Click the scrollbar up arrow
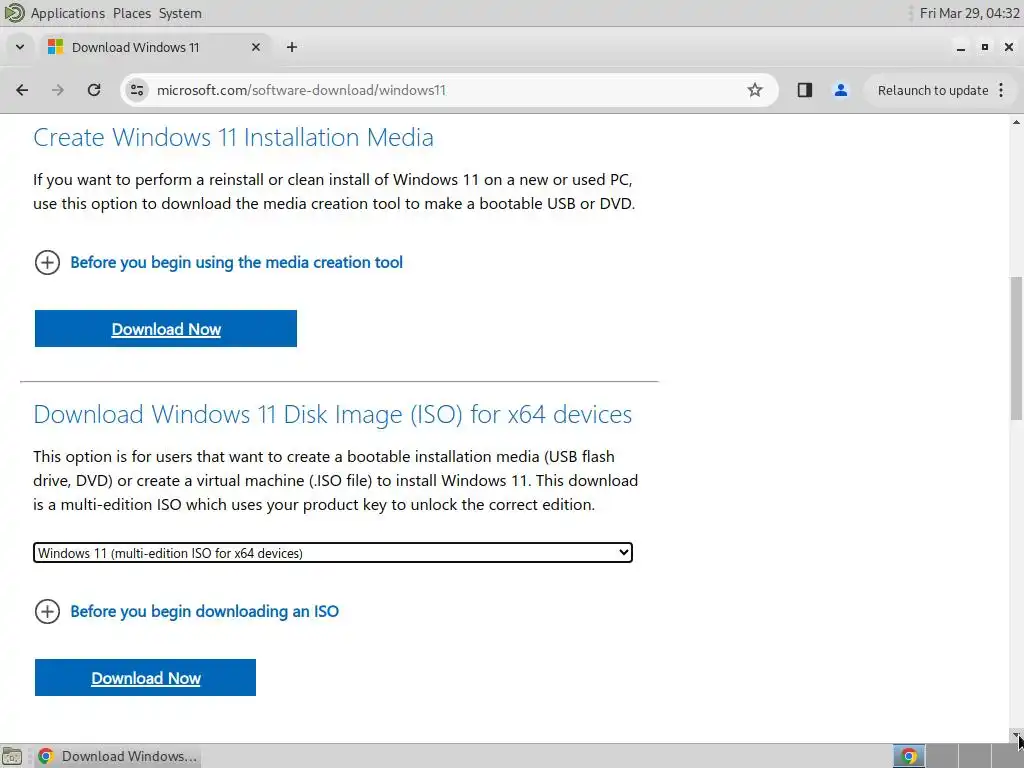The height and width of the screenshot is (768, 1024). (x=1016, y=122)
